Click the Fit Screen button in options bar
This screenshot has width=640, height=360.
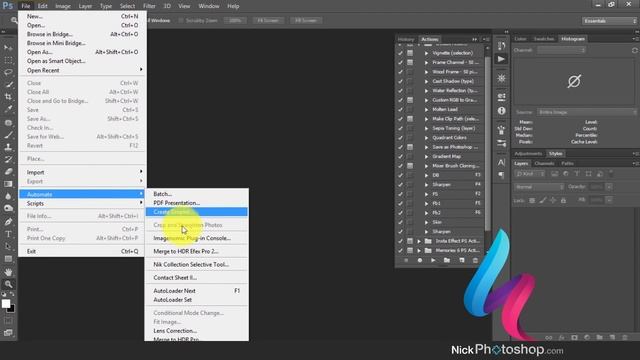[268, 20]
